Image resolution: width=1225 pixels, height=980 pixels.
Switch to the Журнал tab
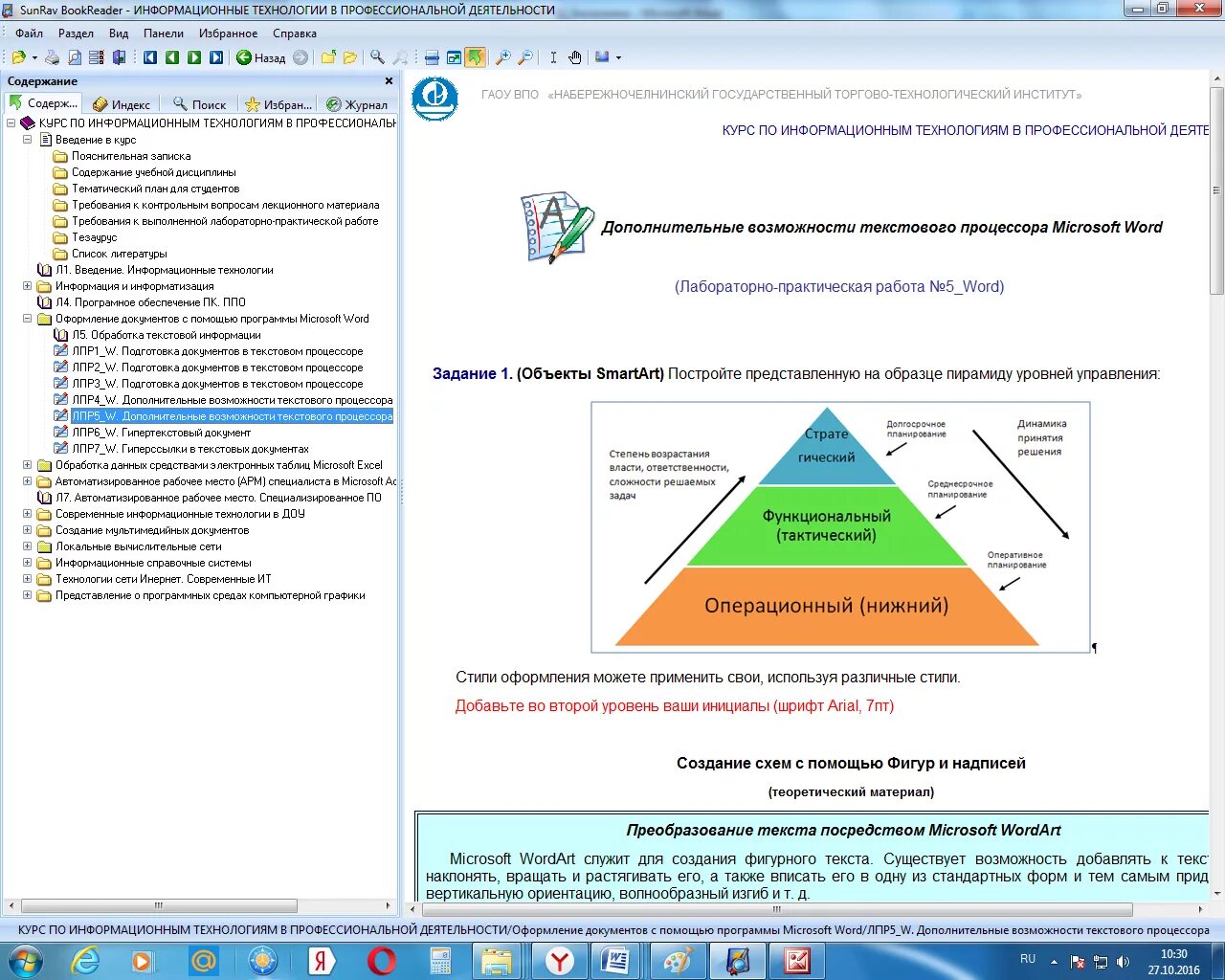pyautogui.click(x=356, y=104)
